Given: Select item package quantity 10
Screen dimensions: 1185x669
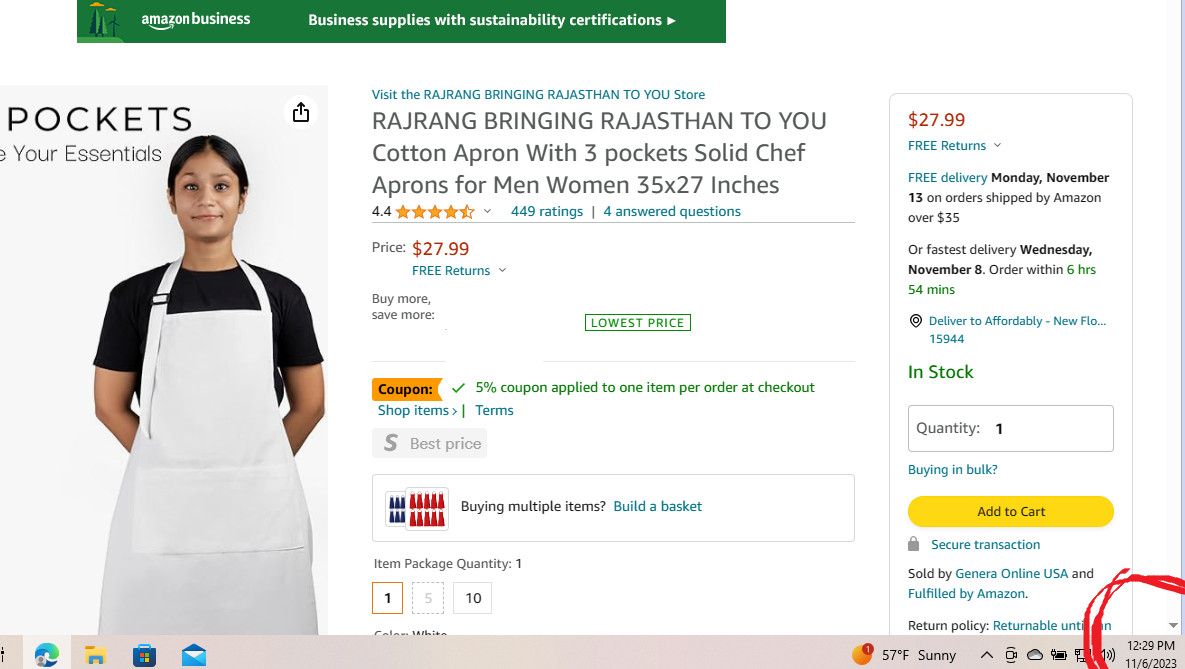Looking at the screenshot, I should pos(473,598).
